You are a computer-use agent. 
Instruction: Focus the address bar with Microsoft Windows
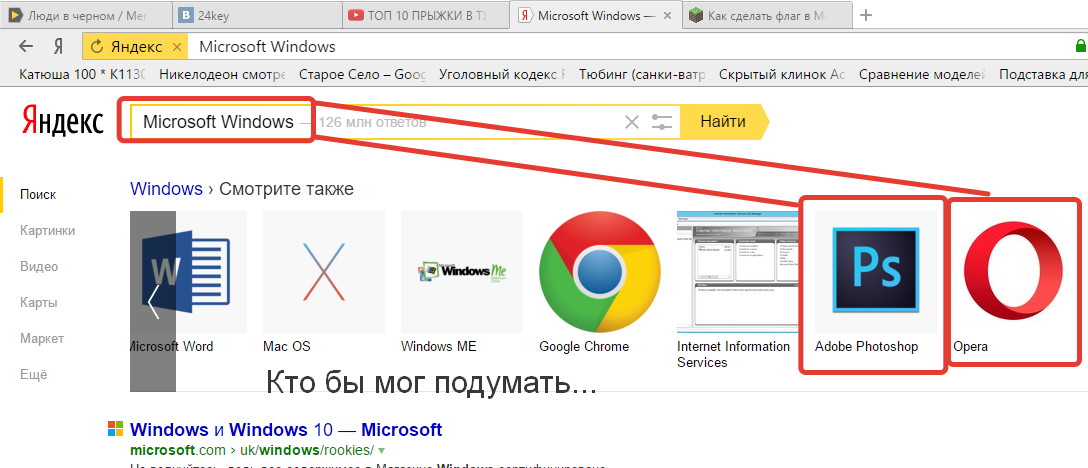click(x=624, y=47)
